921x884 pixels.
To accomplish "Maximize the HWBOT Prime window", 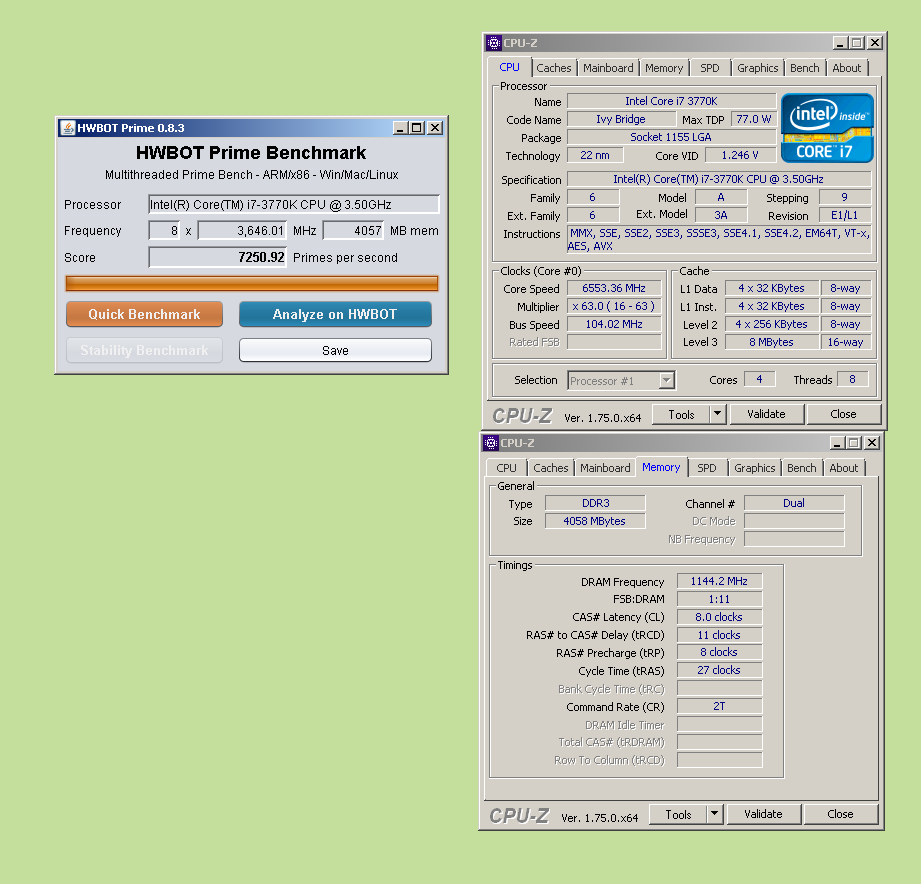I will tap(417, 127).
